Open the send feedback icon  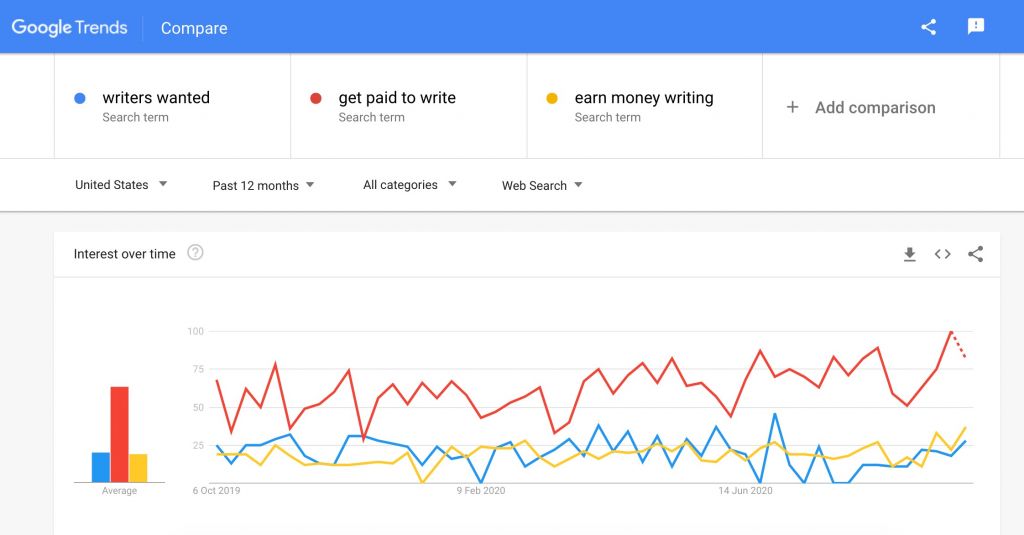[976, 27]
